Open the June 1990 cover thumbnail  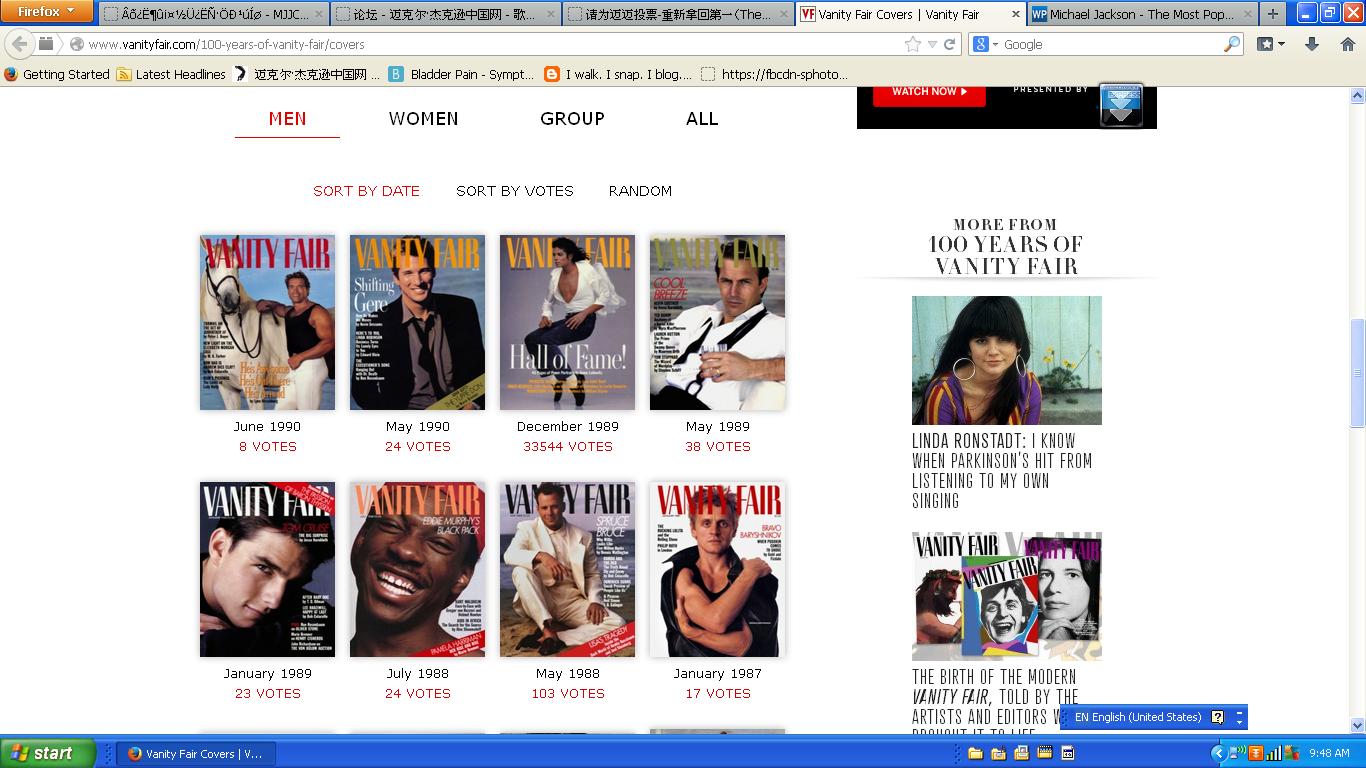pos(267,323)
